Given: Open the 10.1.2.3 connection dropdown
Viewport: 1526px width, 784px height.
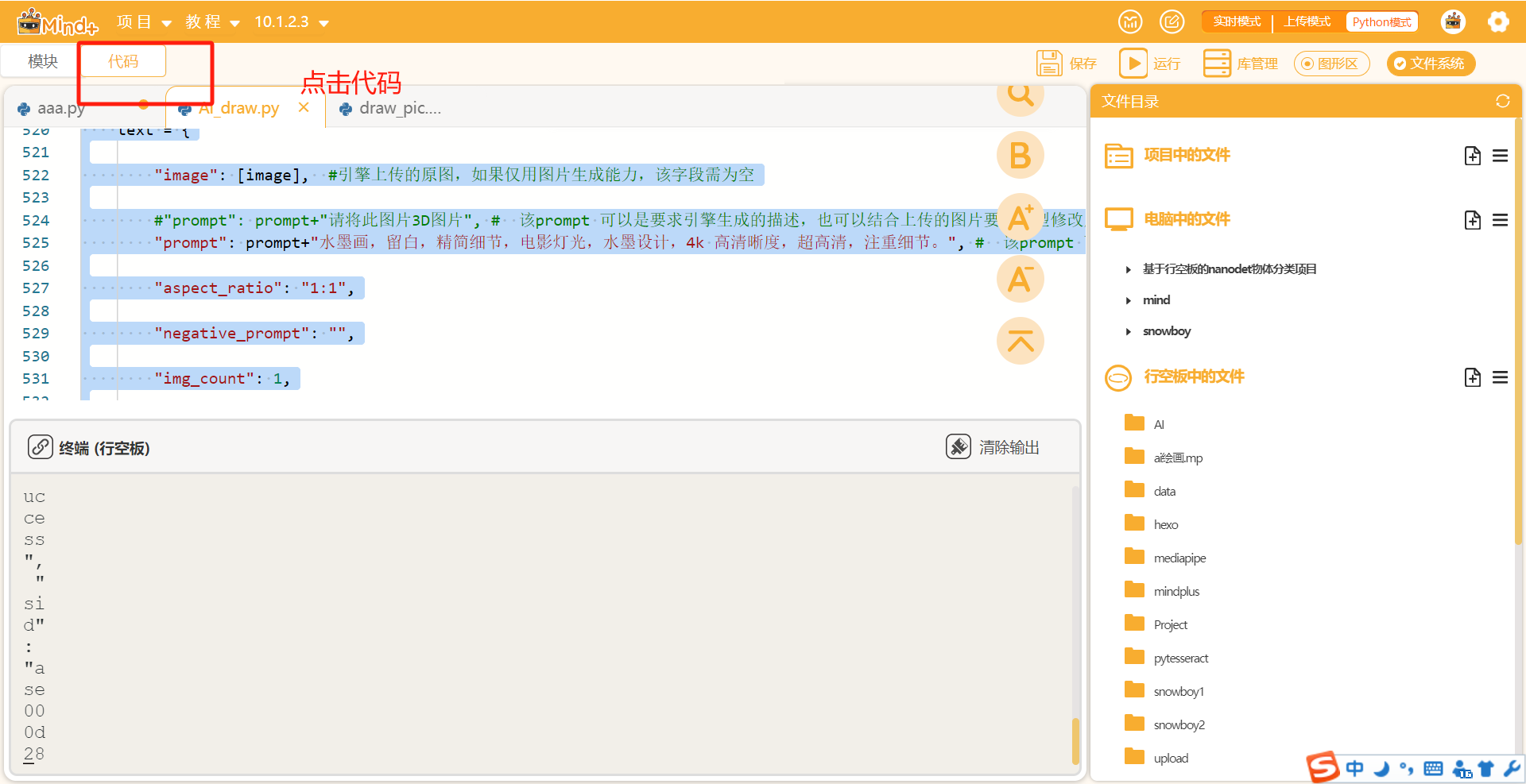Looking at the screenshot, I should click(292, 22).
